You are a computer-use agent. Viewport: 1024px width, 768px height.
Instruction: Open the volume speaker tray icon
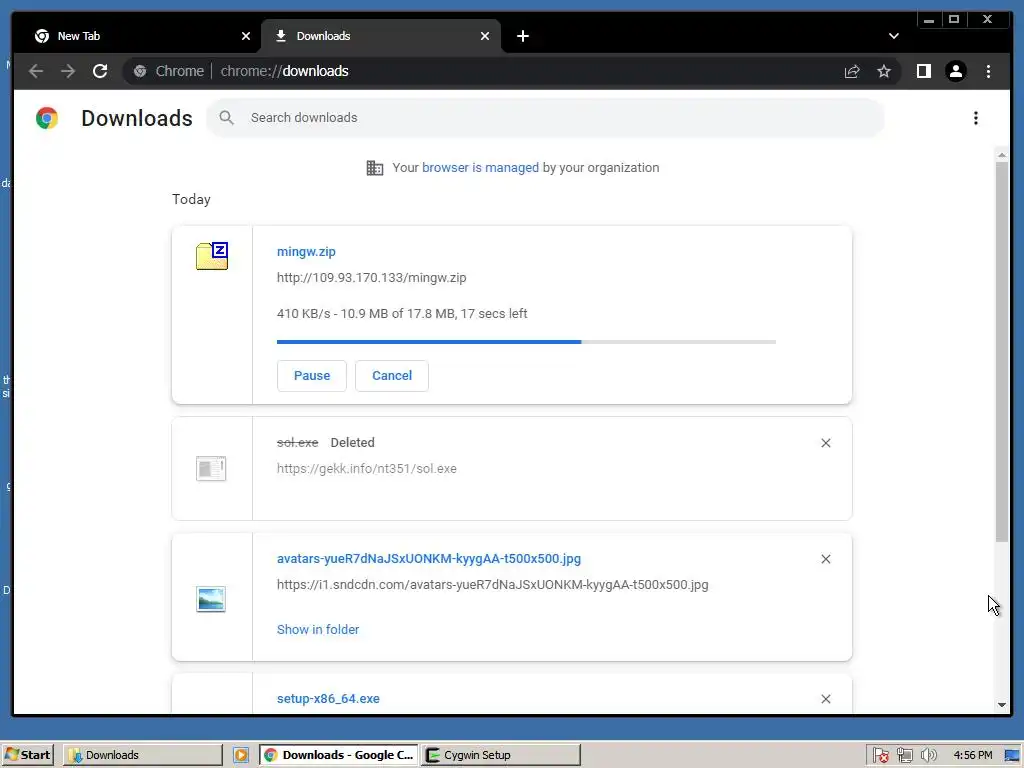928,756
